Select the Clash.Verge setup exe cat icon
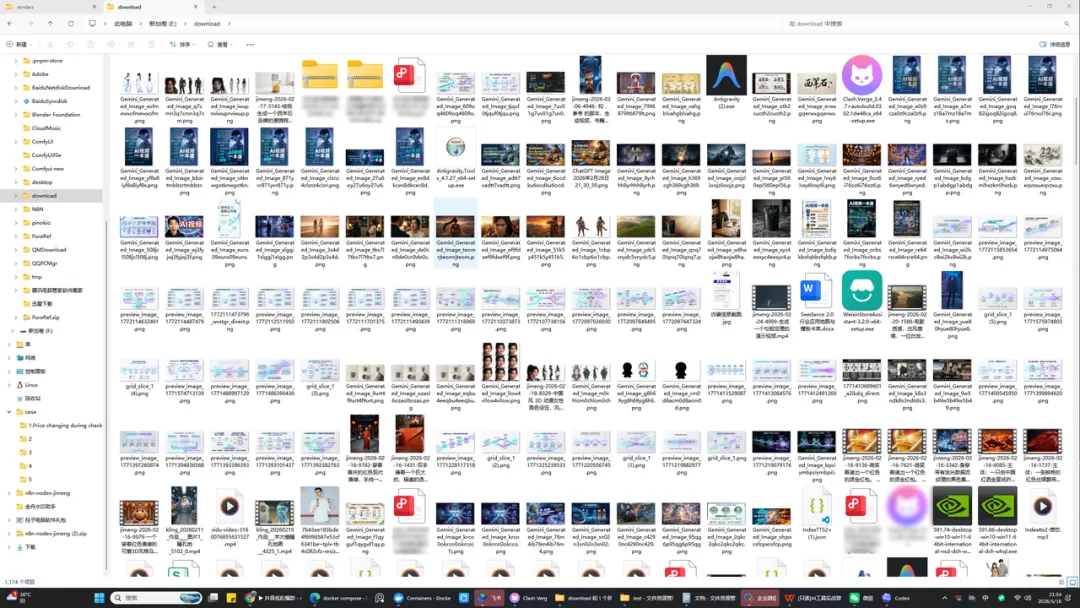 [x=862, y=75]
